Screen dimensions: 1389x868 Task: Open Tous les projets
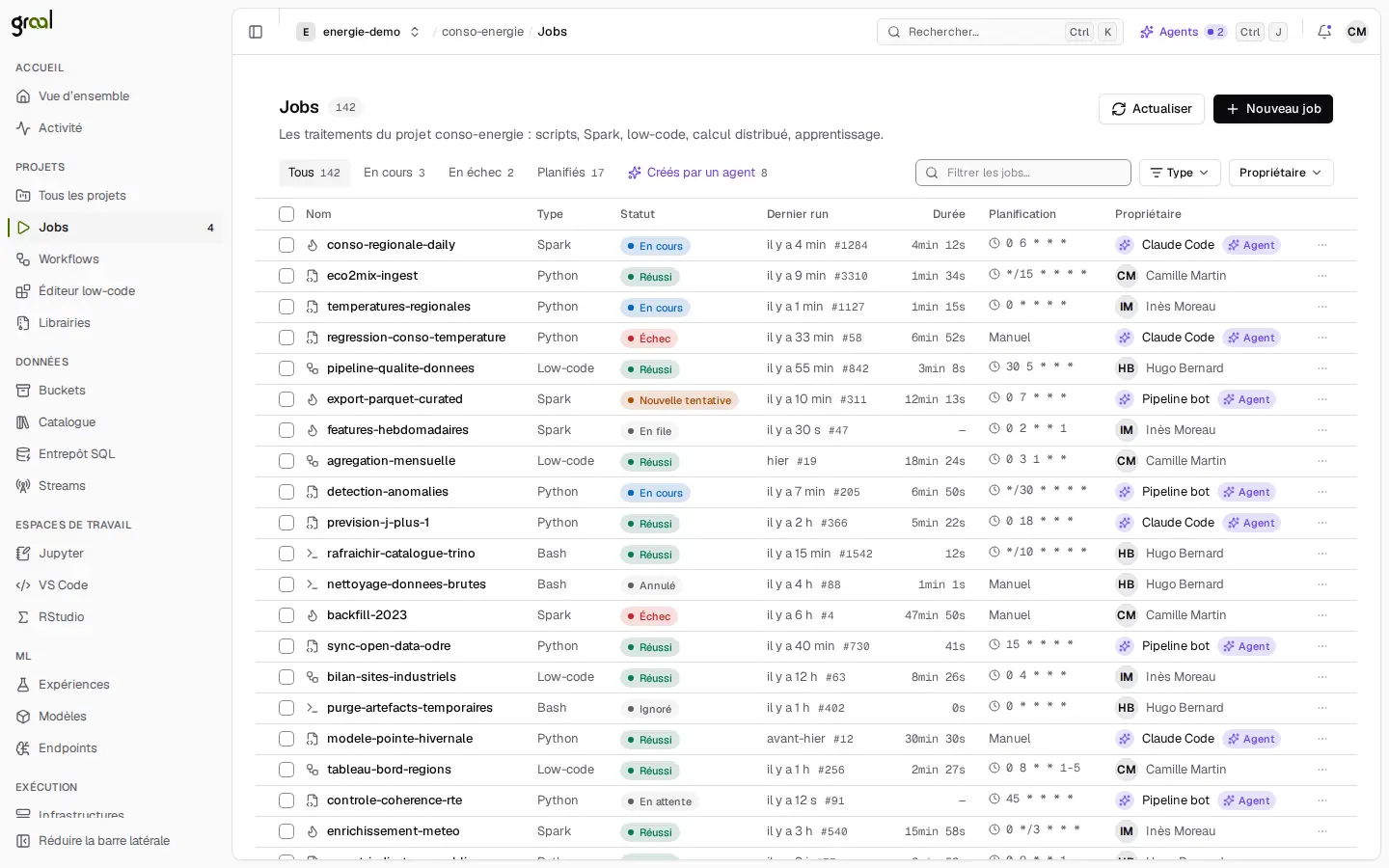coord(116,196)
